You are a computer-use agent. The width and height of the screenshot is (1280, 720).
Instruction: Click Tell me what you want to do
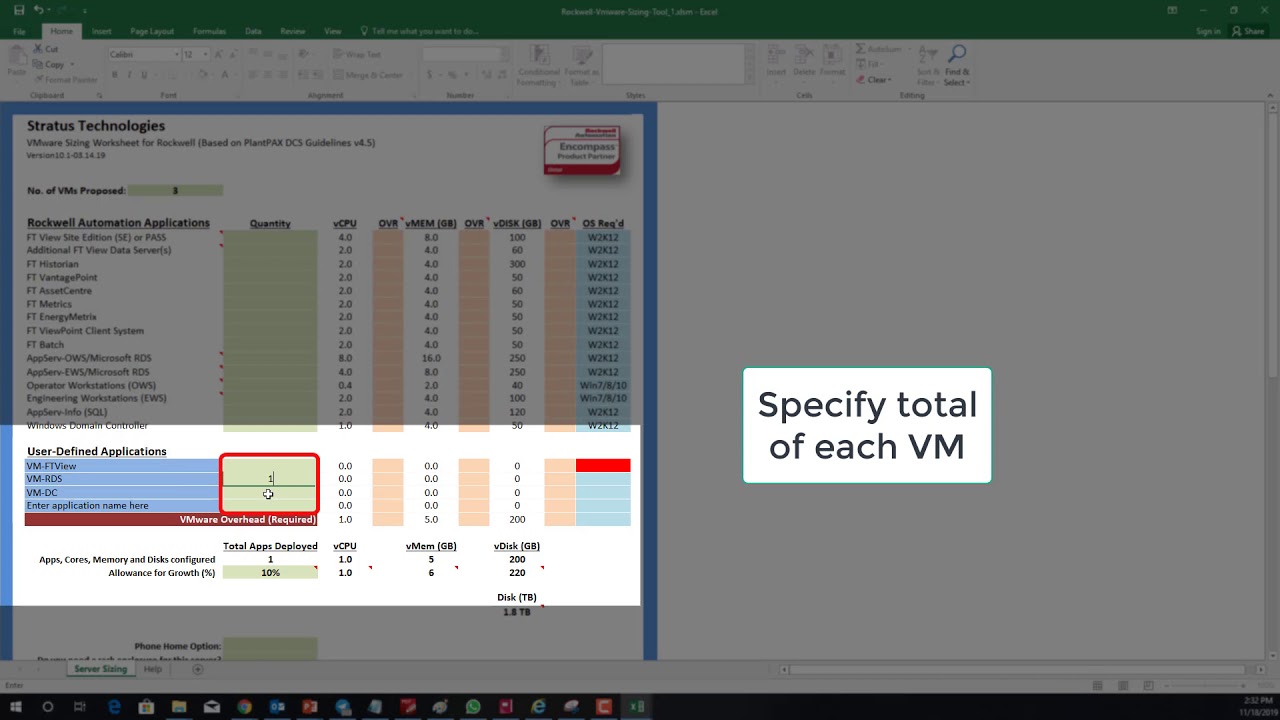420,31
